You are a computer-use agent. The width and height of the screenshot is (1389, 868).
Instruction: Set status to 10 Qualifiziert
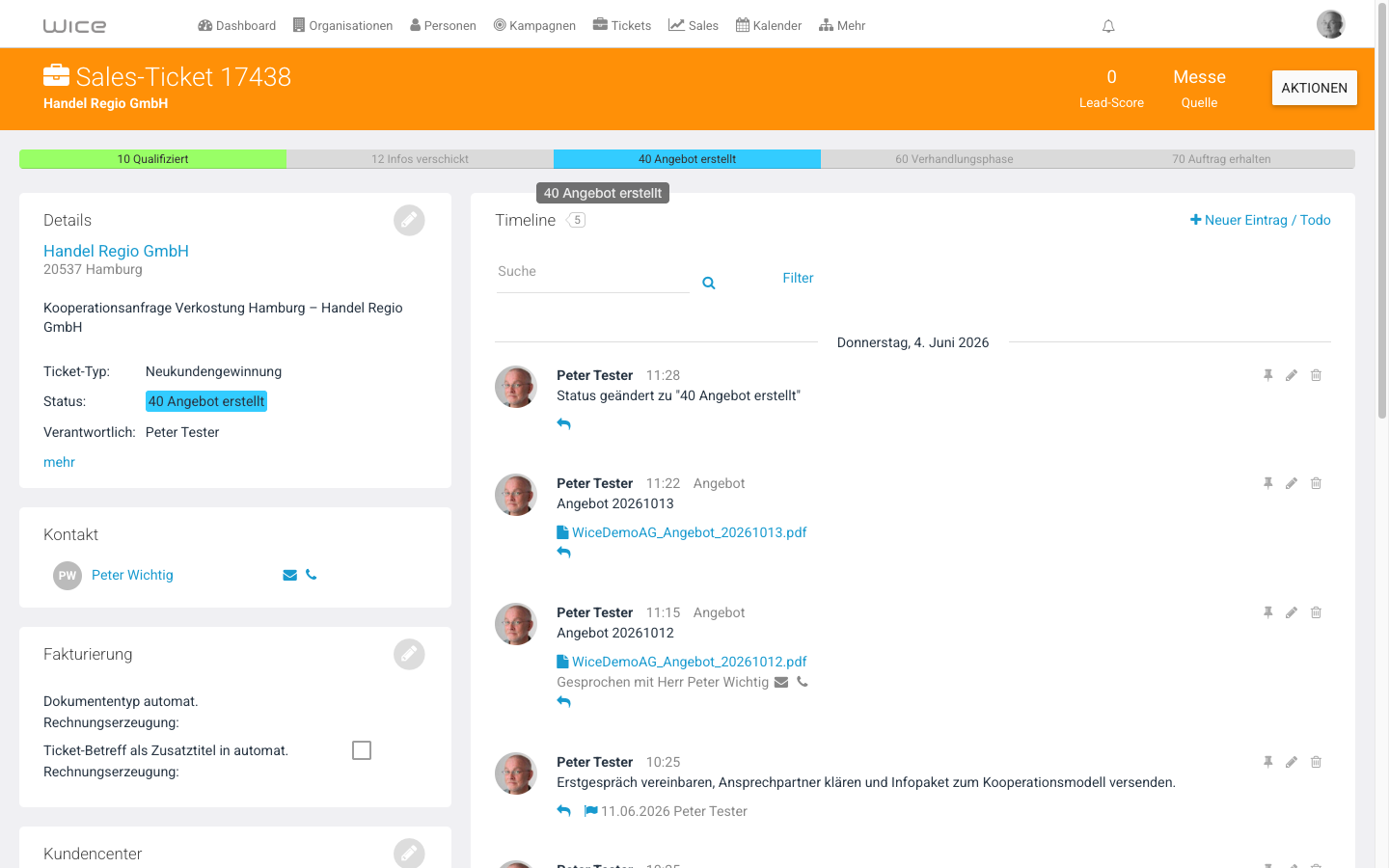pos(152,159)
